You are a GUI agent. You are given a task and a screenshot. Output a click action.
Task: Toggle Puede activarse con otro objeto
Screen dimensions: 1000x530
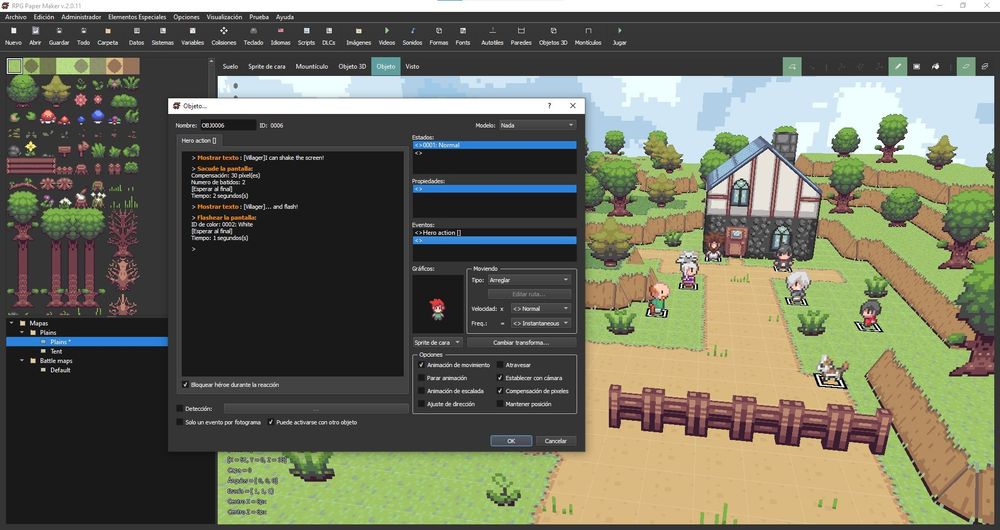271,422
